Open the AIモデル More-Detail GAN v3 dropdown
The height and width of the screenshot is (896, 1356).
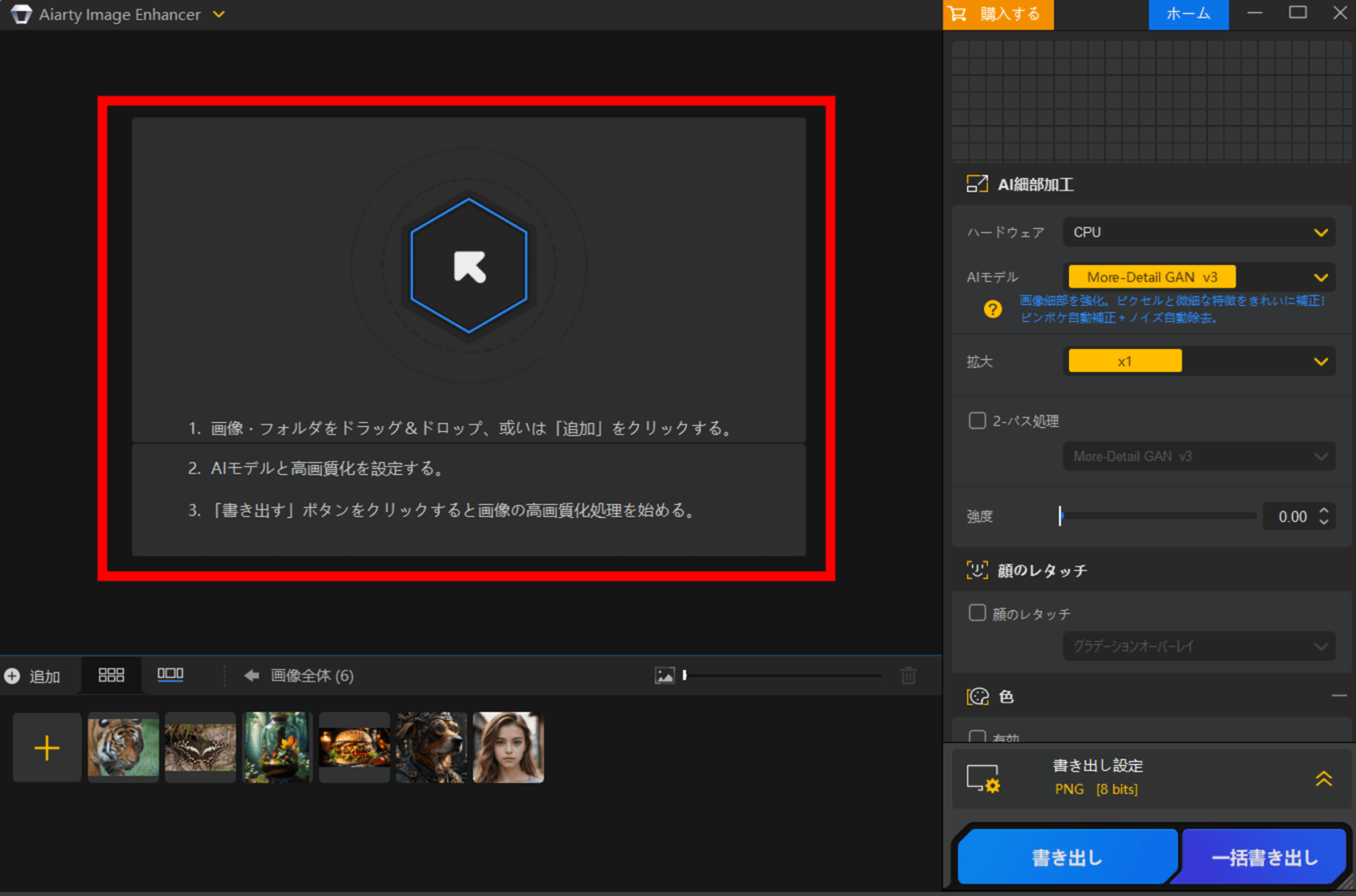pos(1198,277)
